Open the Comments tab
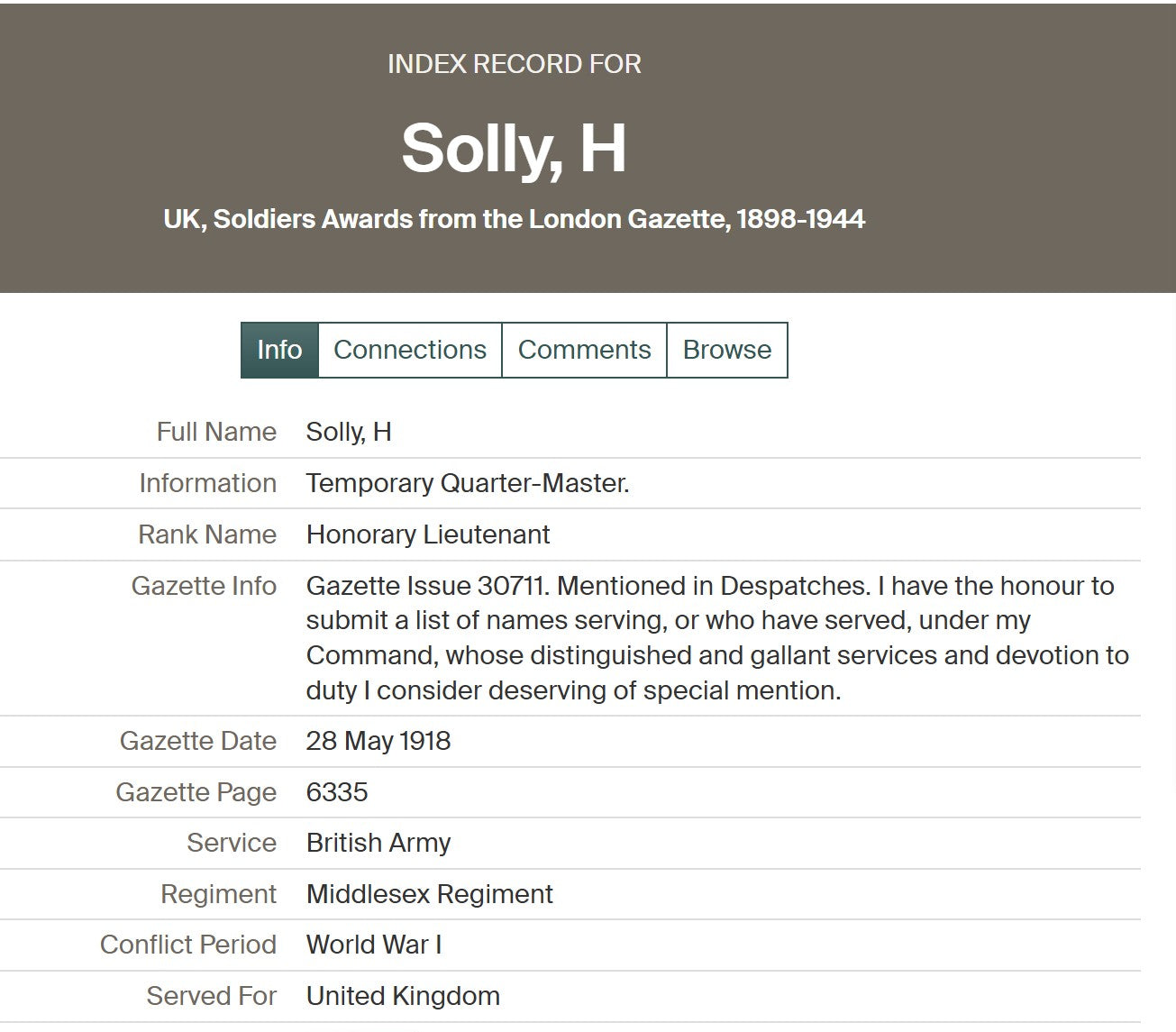The width and height of the screenshot is (1176, 1032). pyautogui.click(x=584, y=350)
